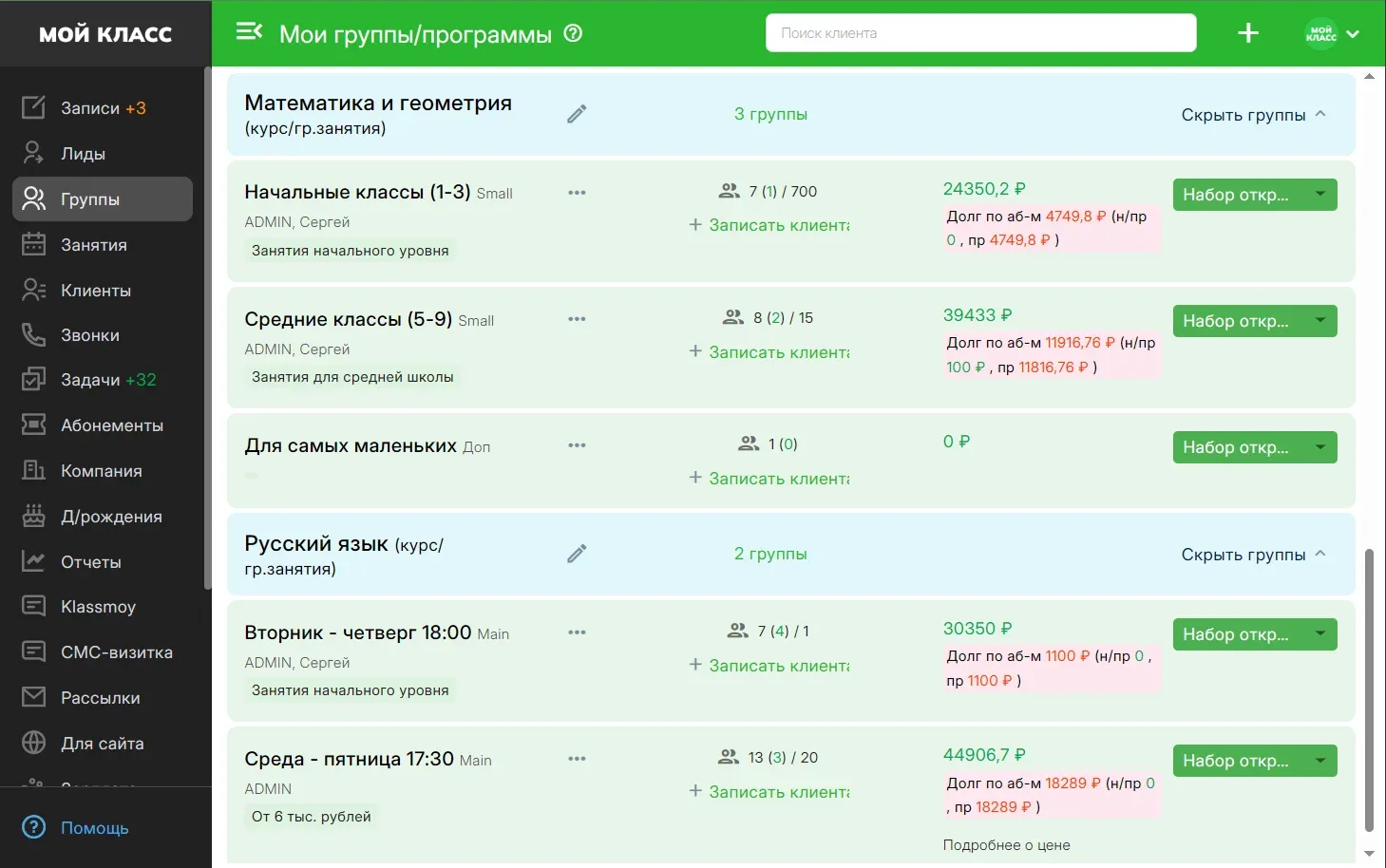The height and width of the screenshot is (868, 1386).
Task: Click Записать клиента for Для самых маленьких
Action: [769, 479]
